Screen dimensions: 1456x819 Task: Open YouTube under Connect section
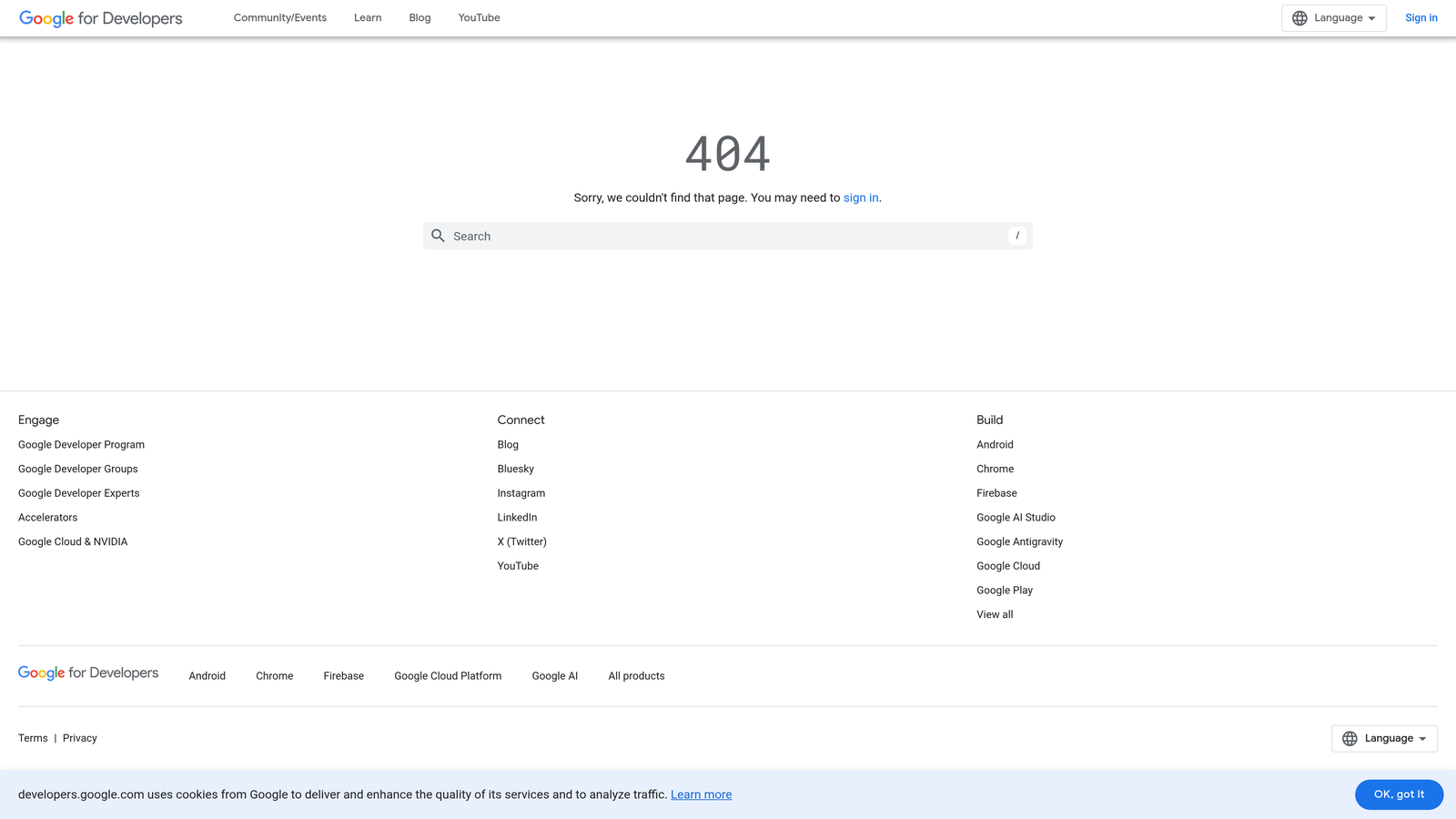518,566
